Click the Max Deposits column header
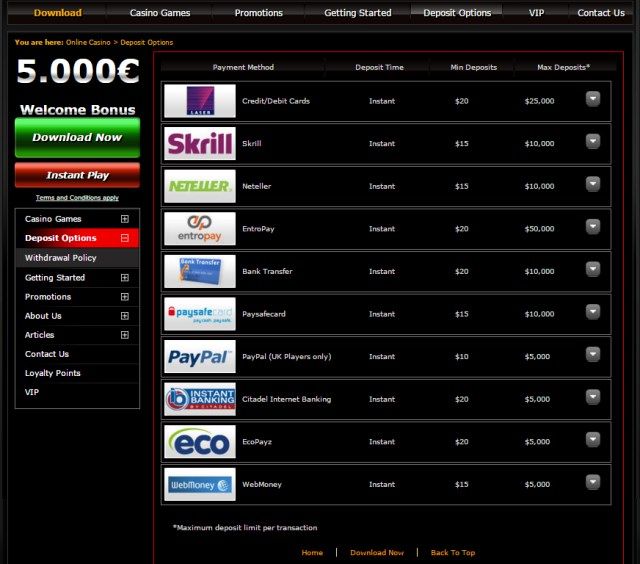Screen dimensions: 640x564 563,67
